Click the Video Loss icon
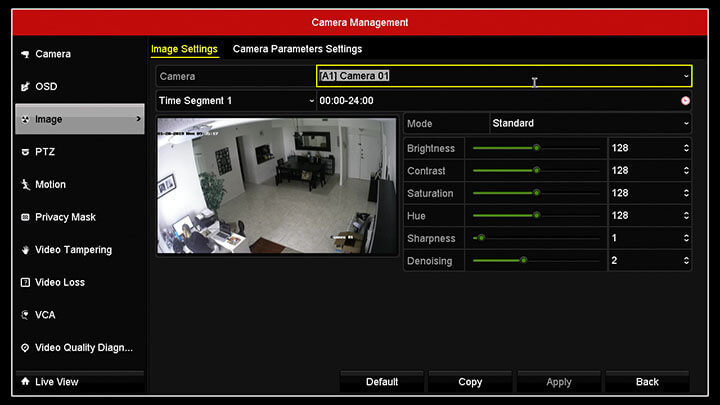The height and width of the screenshot is (405, 720). click(x=25, y=283)
